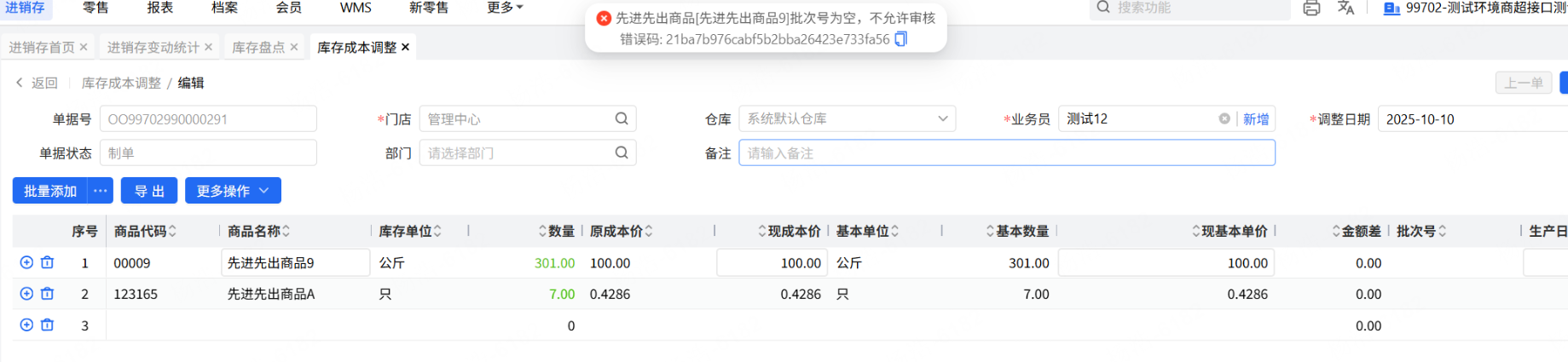Delete row 3 with trash icon
The image size is (1568, 362).
pyautogui.click(x=48, y=325)
